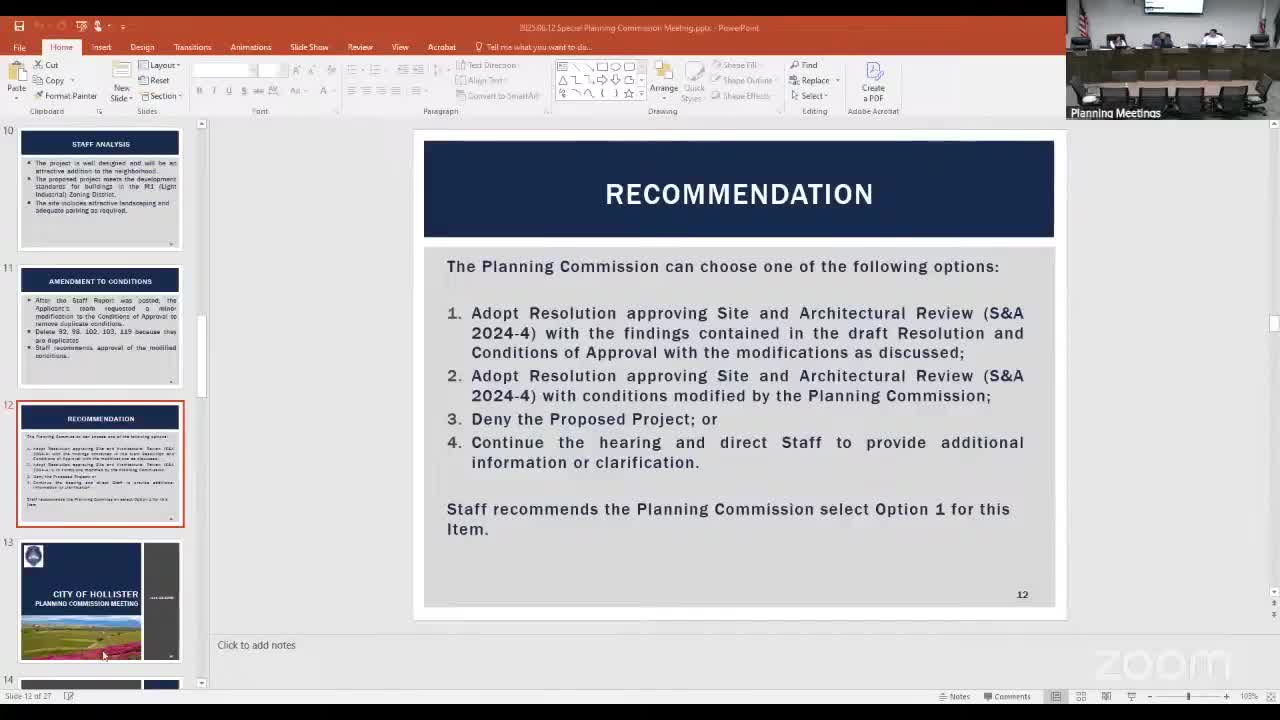The height and width of the screenshot is (720, 1280).
Task: Toggle the Comments pane in status bar
Action: (x=1007, y=696)
